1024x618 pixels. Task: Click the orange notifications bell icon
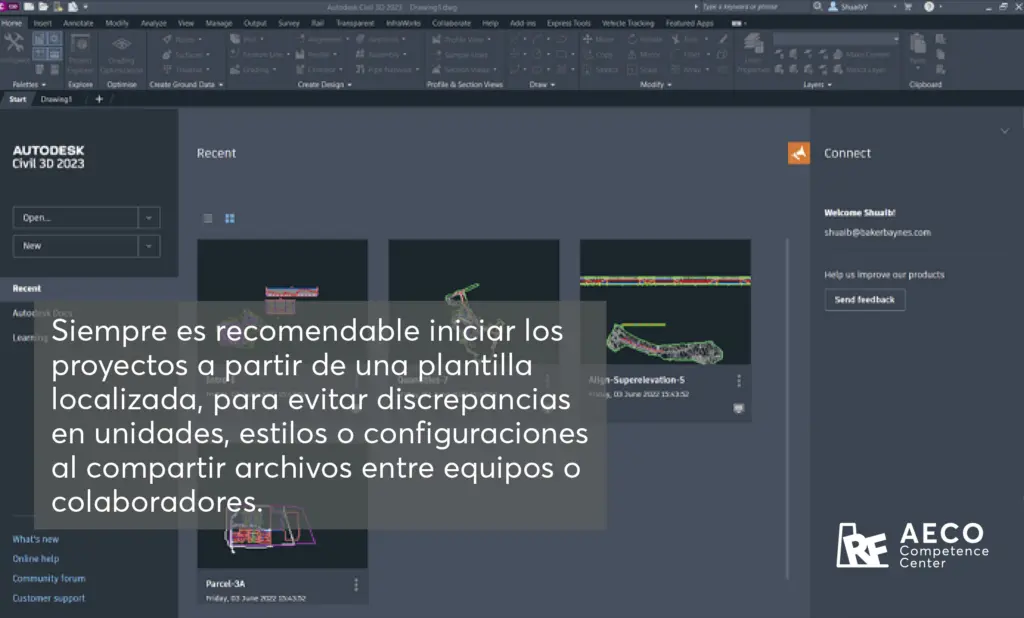(798, 153)
